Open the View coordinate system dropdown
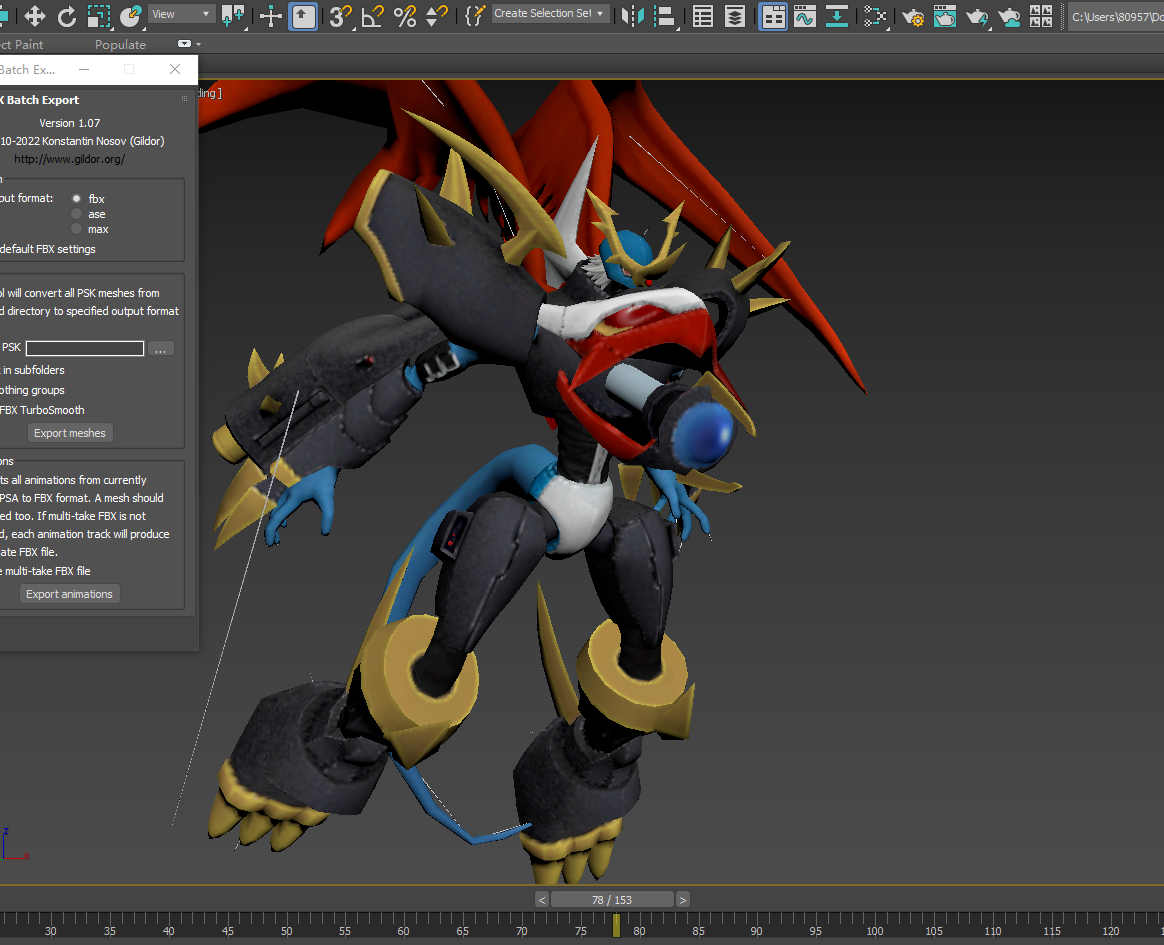The image size is (1164, 945). tap(180, 14)
